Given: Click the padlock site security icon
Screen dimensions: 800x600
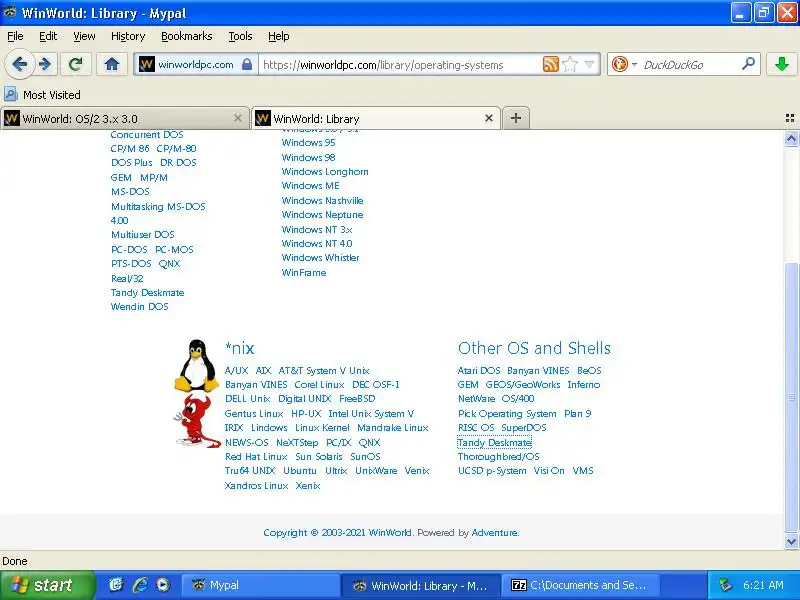Looking at the screenshot, I should [247, 64].
